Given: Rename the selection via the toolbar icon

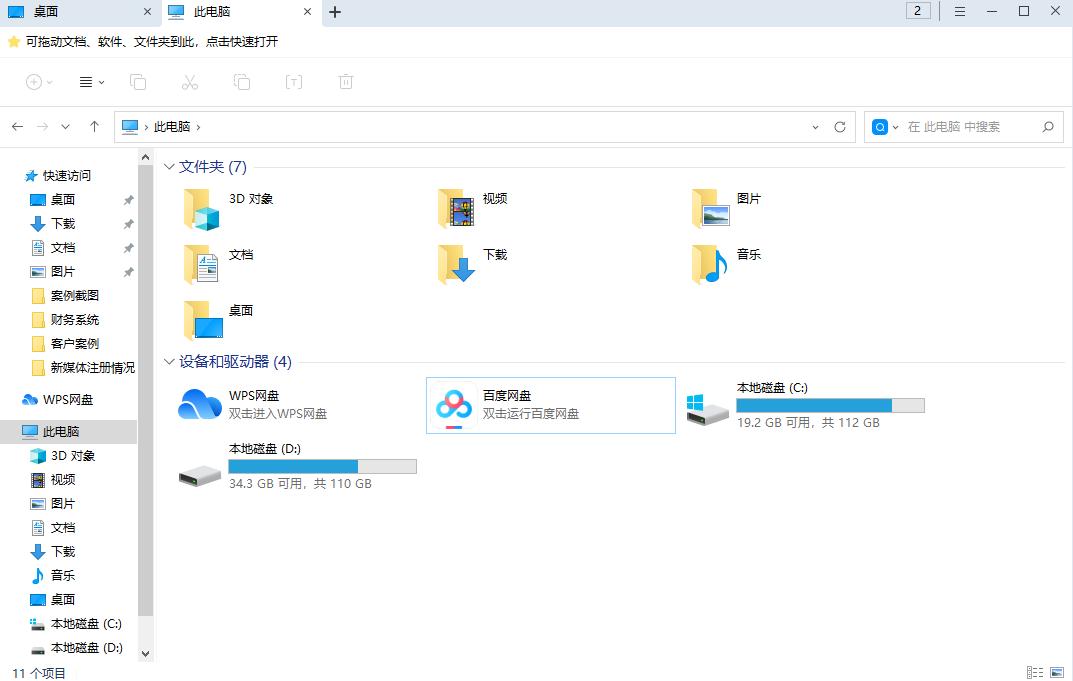Looking at the screenshot, I should point(294,81).
